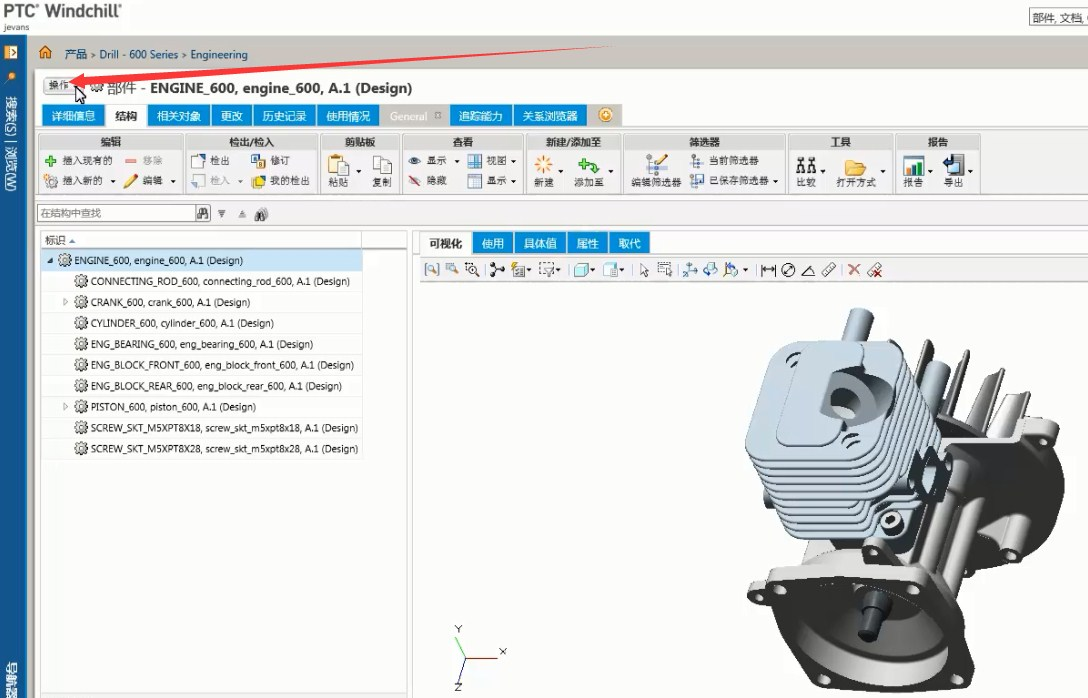Screen dimensions: 1088x698
Task: Click the 3D box shading mode icon
Action: coord(581,270)
